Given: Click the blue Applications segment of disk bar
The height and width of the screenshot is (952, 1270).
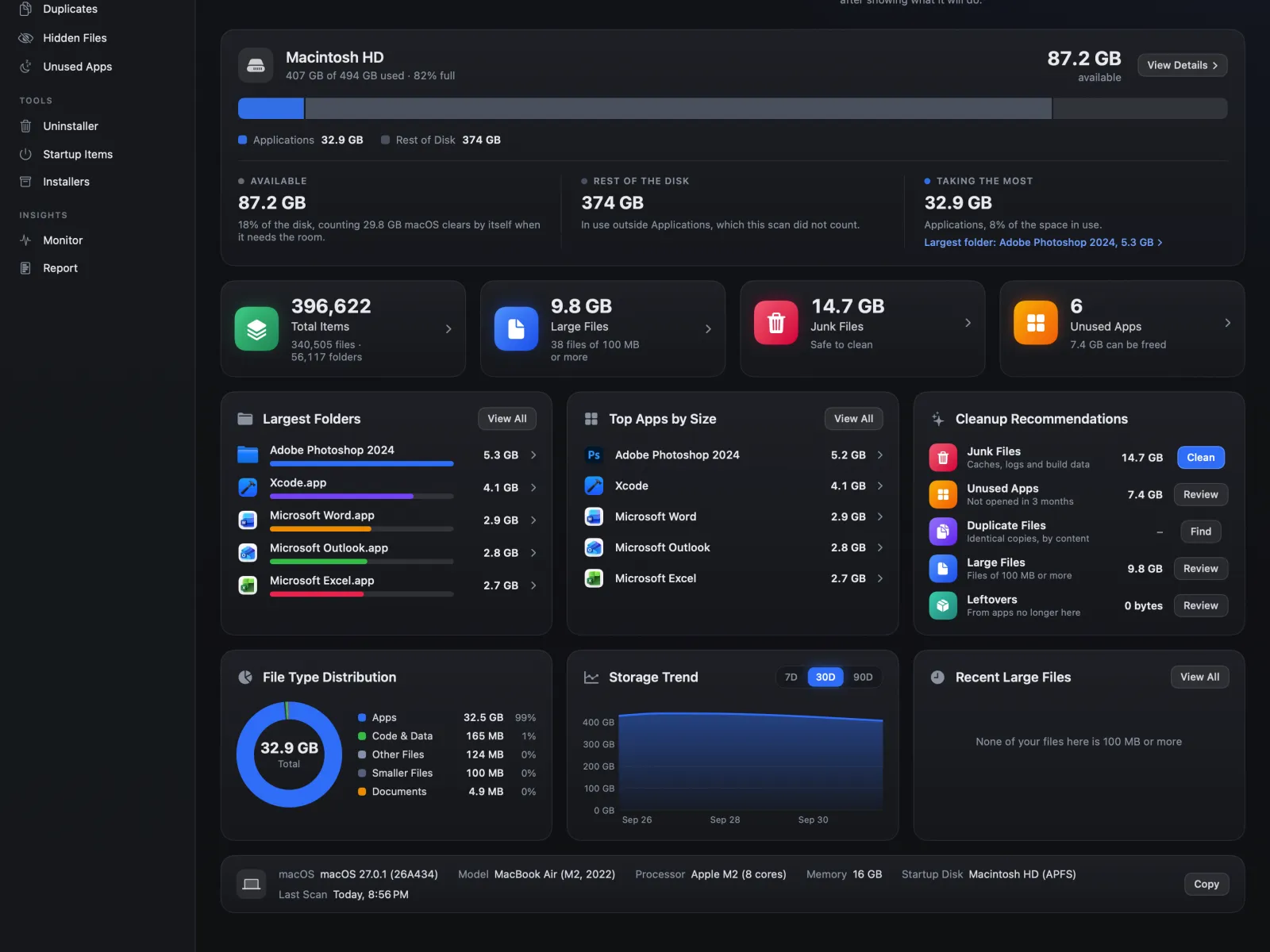Looking at the screenshot, I should tap(271, 109).
